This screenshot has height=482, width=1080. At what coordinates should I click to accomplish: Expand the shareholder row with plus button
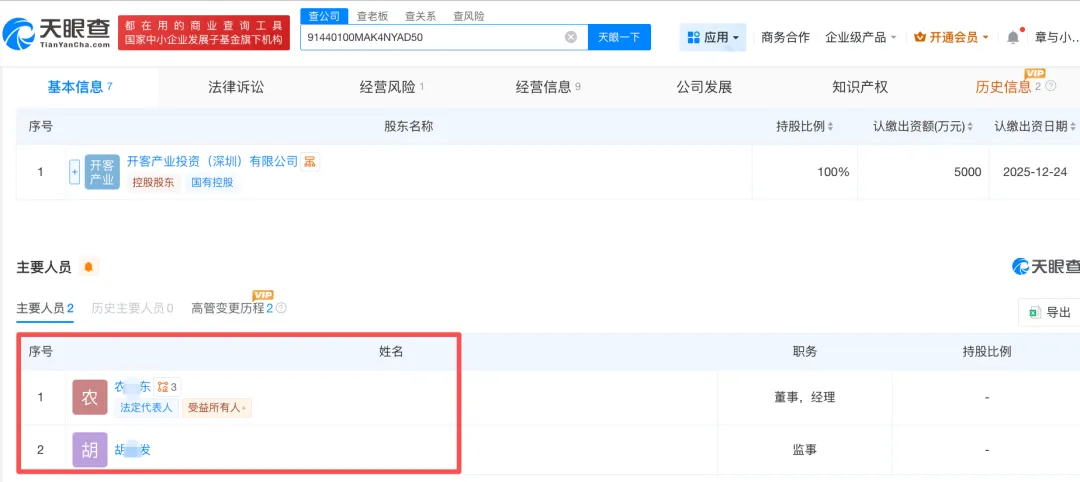point(74,172)
